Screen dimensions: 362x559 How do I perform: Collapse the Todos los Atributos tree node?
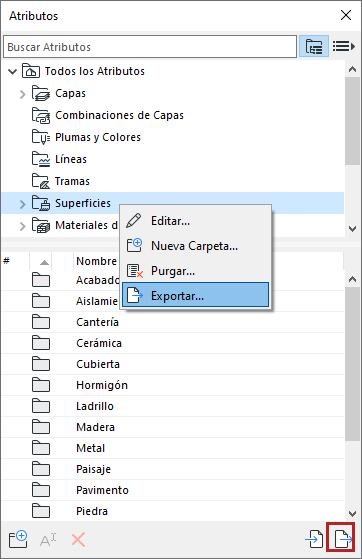click(12, 72)
